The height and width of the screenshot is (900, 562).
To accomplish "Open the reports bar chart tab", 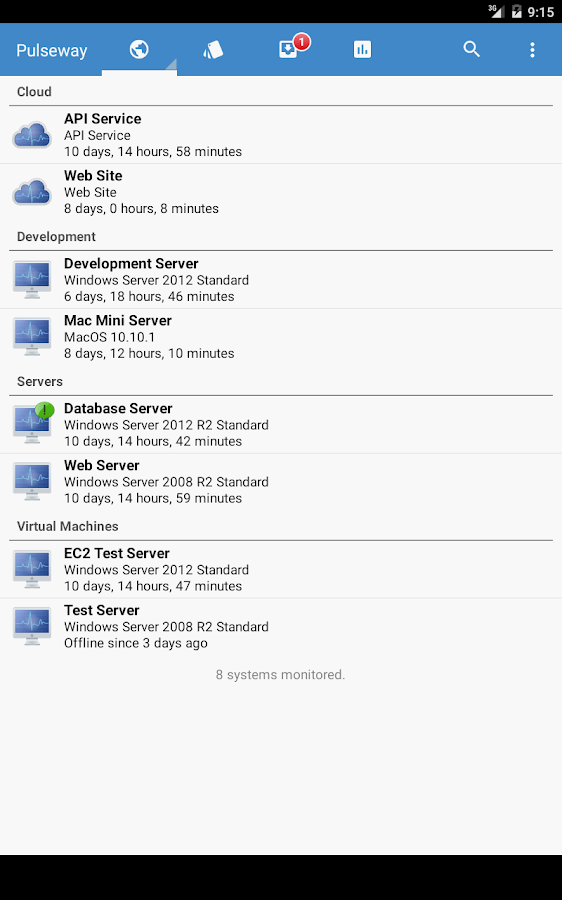I will (362, 50).
